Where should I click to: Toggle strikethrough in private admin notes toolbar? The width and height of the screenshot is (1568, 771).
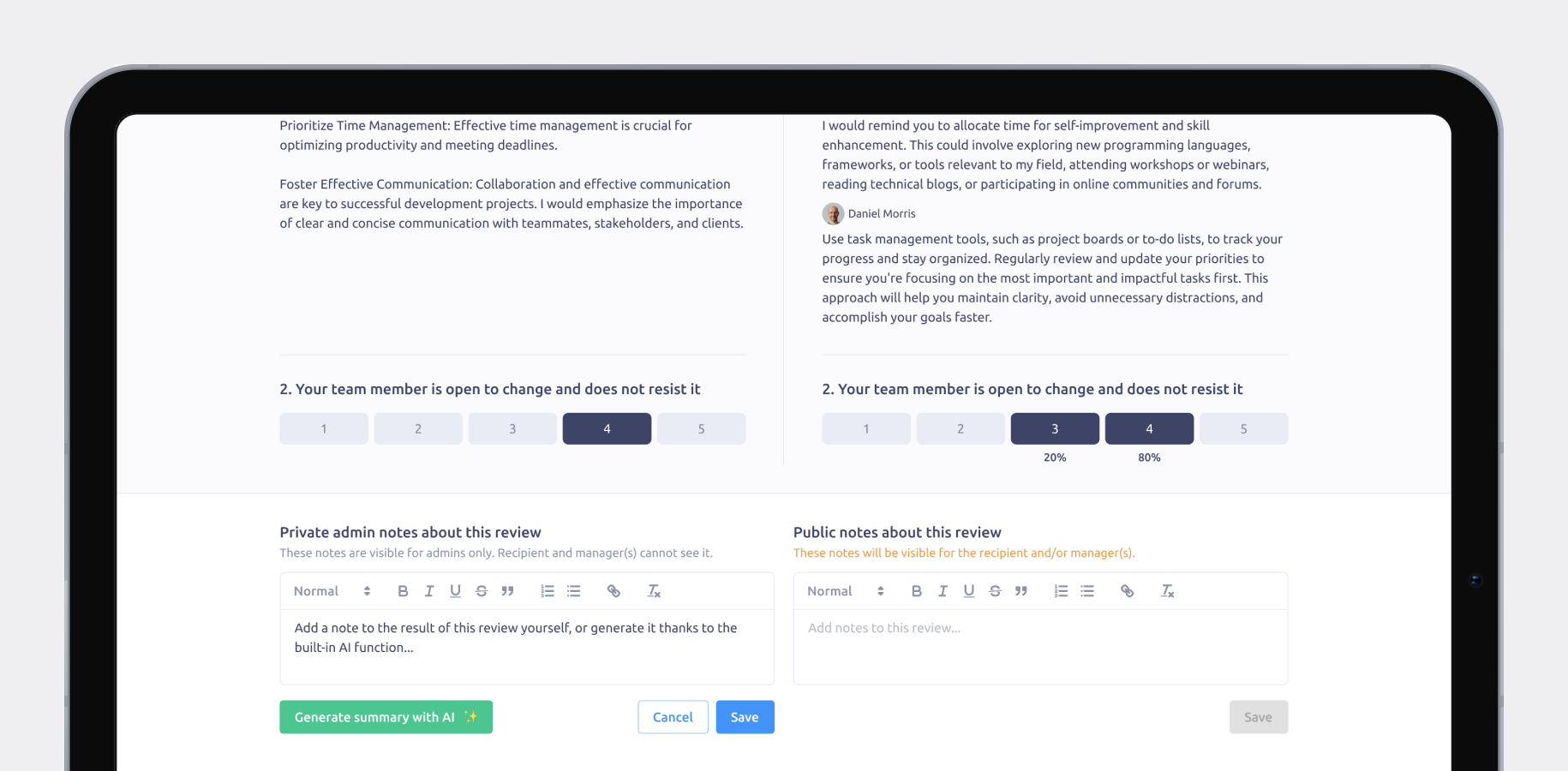(482, 591)
